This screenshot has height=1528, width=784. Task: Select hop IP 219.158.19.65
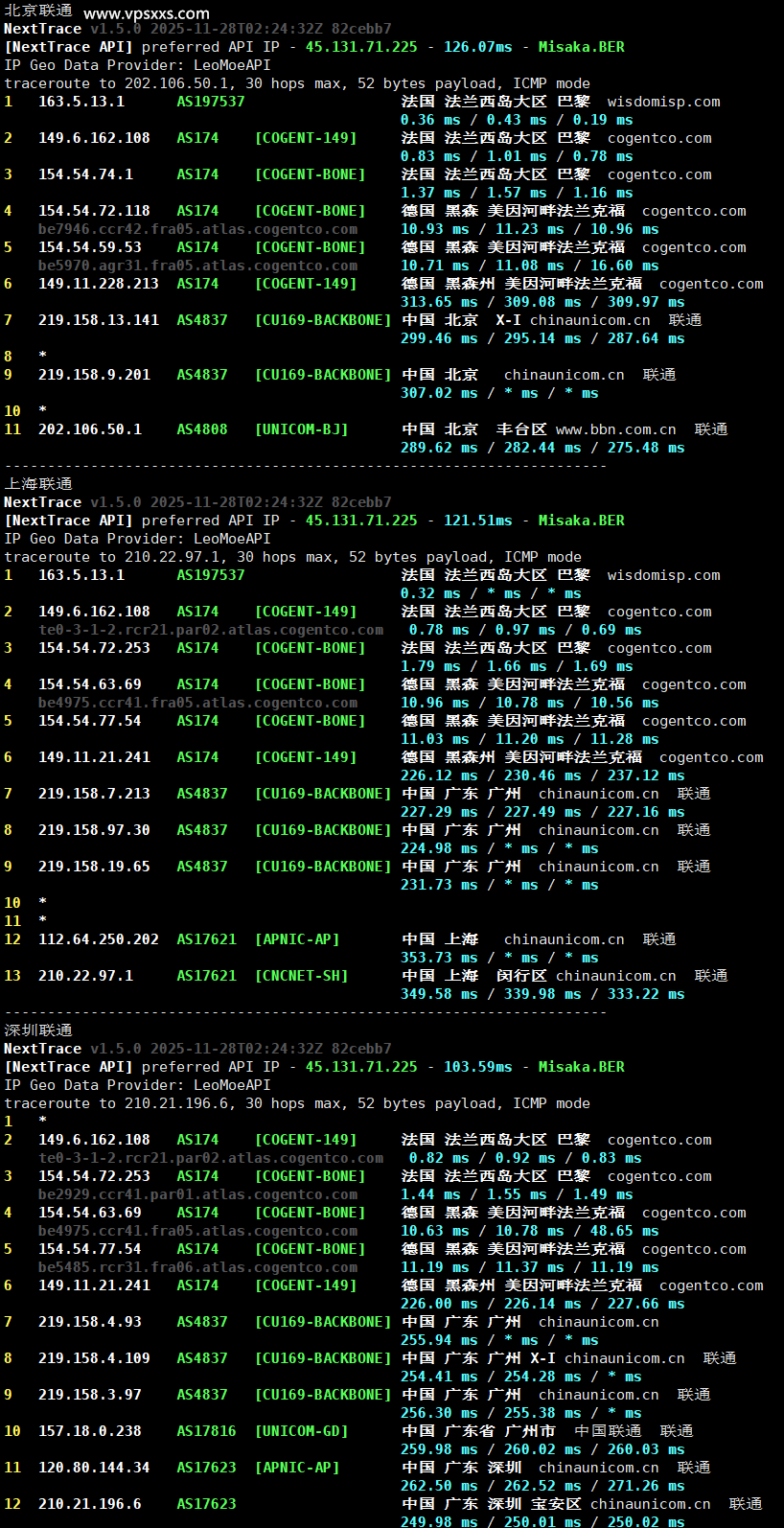tap(94, 867)
